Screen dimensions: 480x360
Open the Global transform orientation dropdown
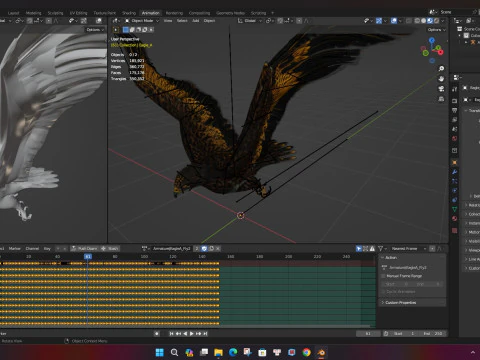251,21
